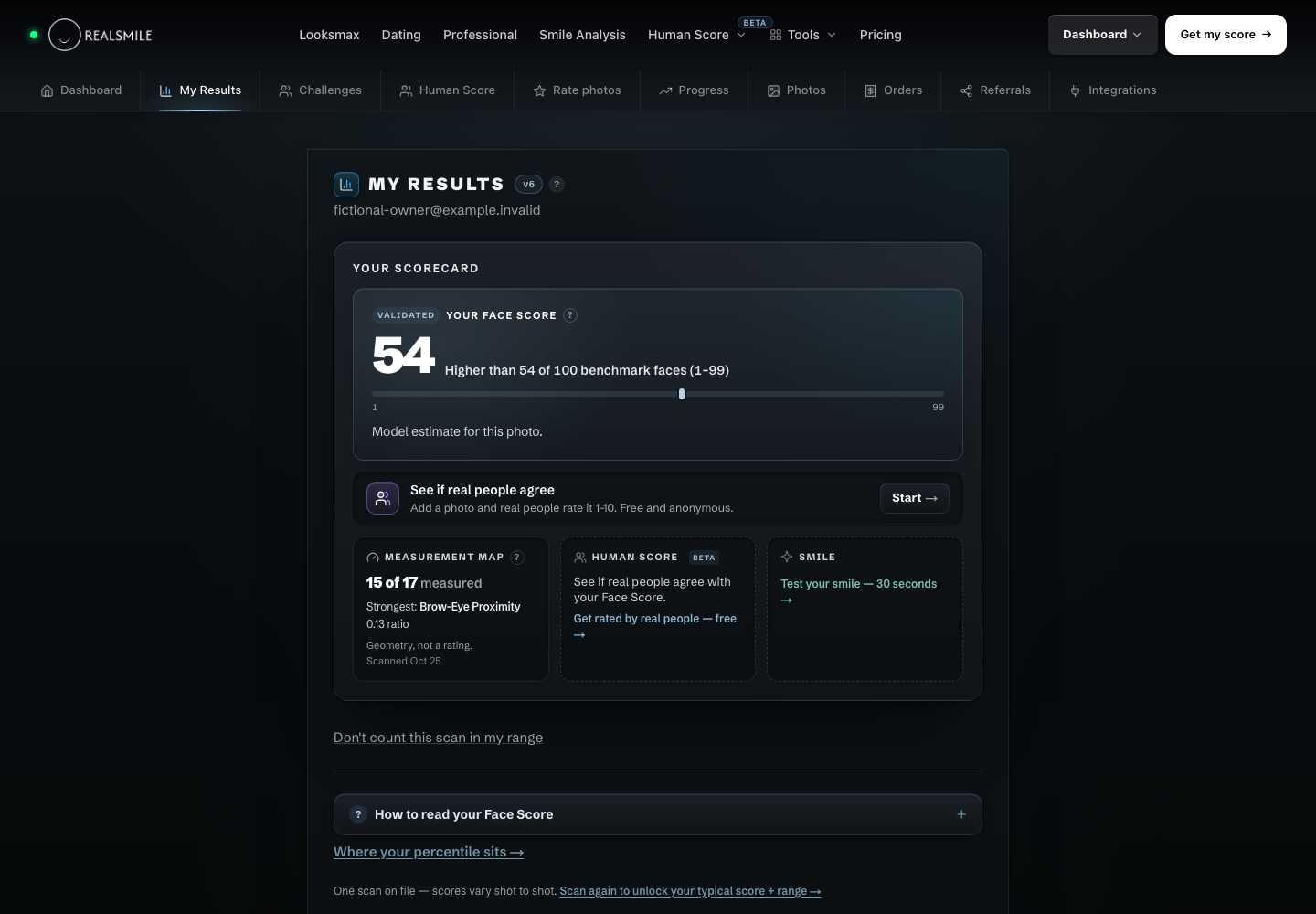The height and width of the screenshot is (914, 1316).
Task: Click the plug icon beside Integrations
Action: click(1075, 90)
